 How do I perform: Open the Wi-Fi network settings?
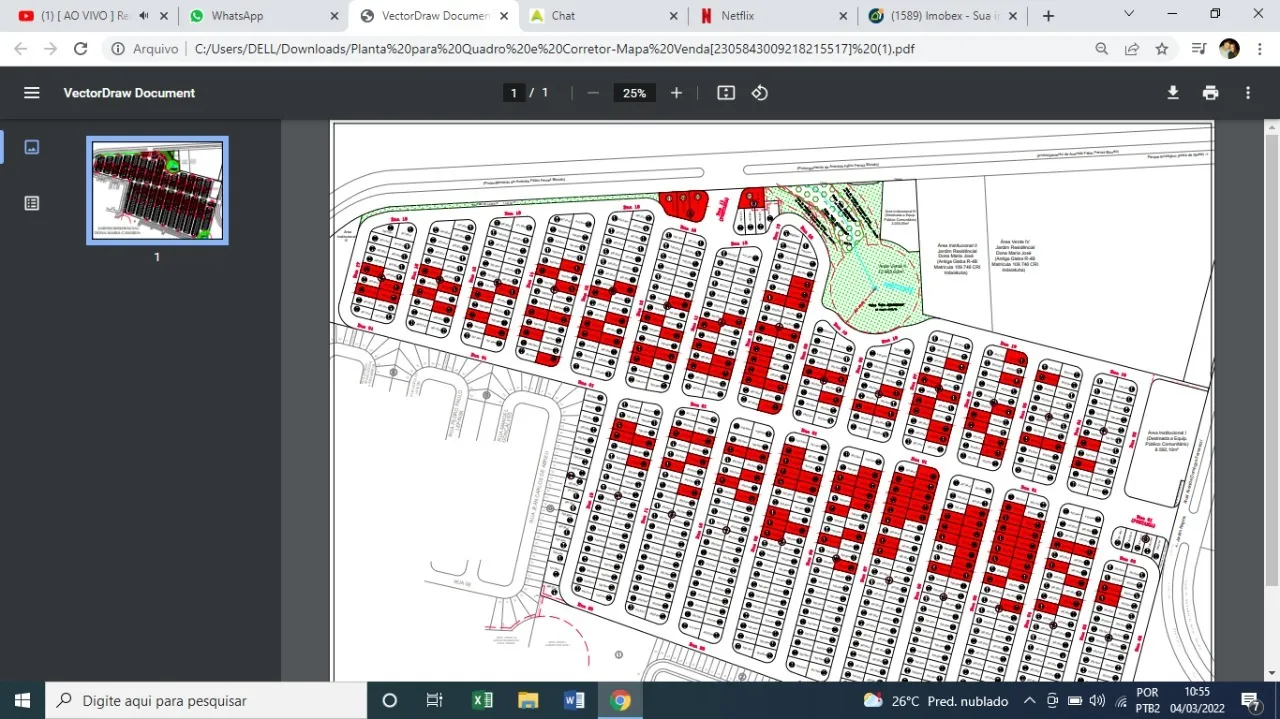(x=1121, y=700)
